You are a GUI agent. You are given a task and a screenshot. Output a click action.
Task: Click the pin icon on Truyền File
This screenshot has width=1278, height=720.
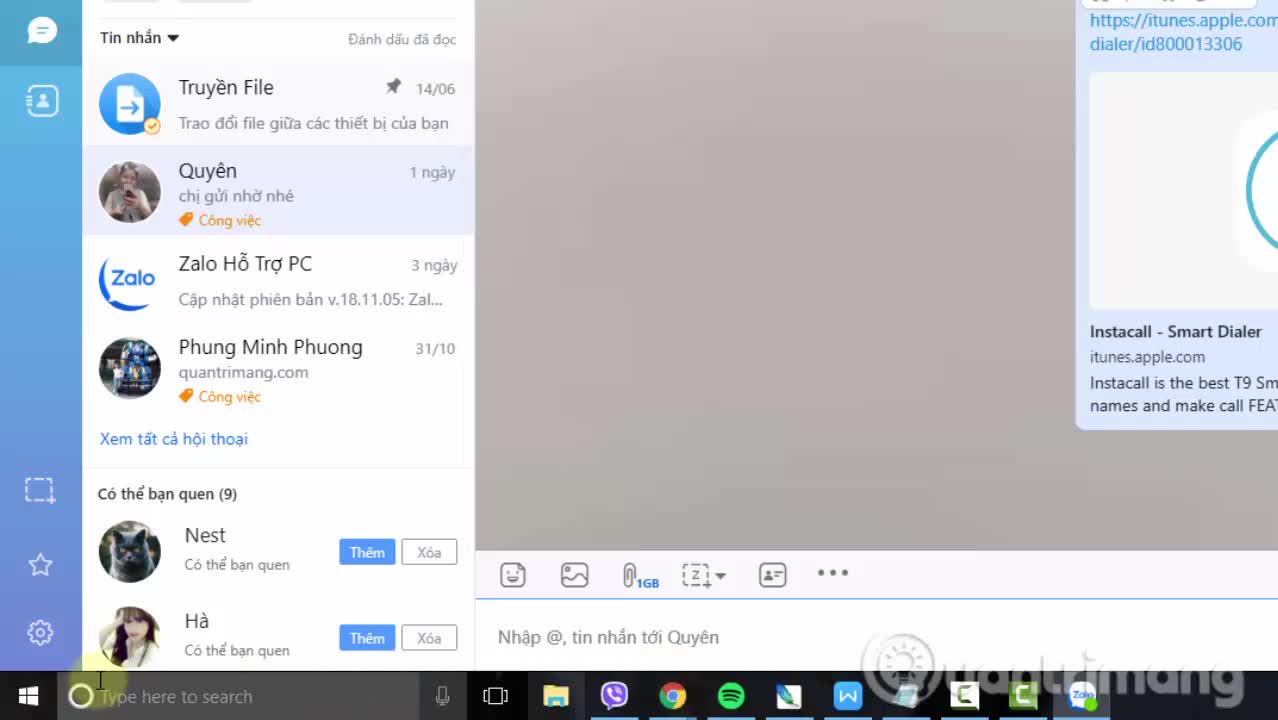tap(394, 87)
